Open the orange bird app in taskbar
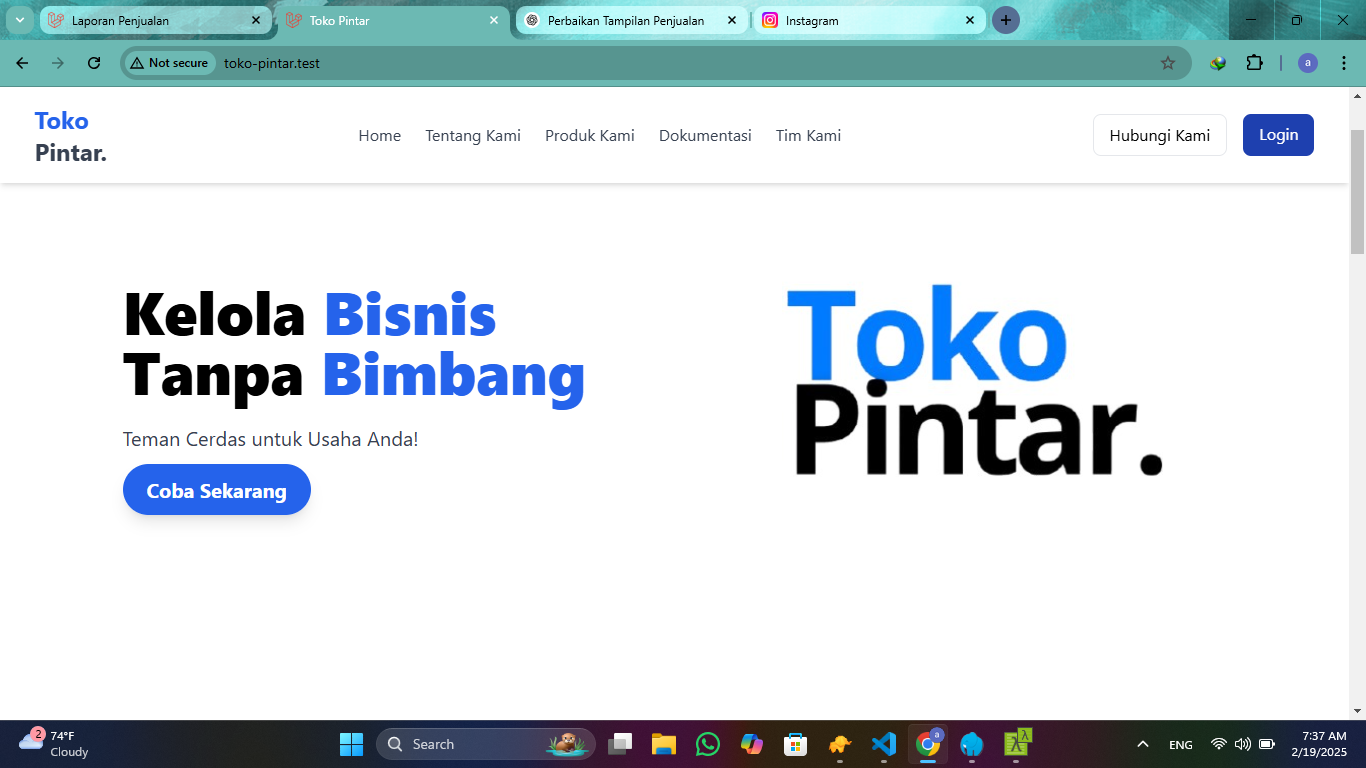 (x=840, y=744)
